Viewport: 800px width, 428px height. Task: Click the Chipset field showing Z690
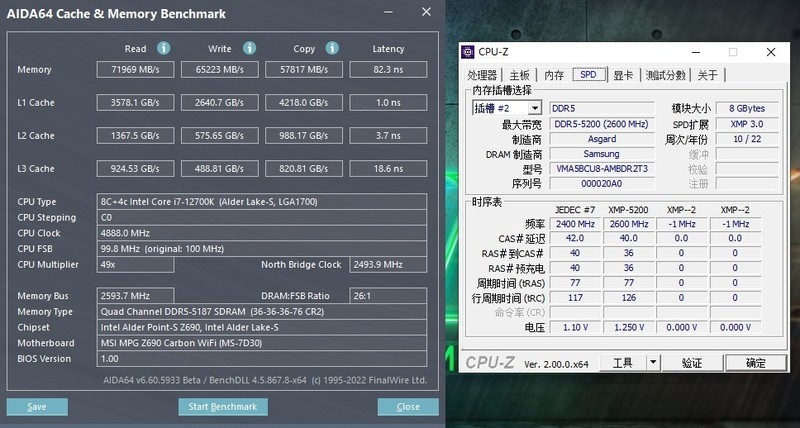coord(262,328)
